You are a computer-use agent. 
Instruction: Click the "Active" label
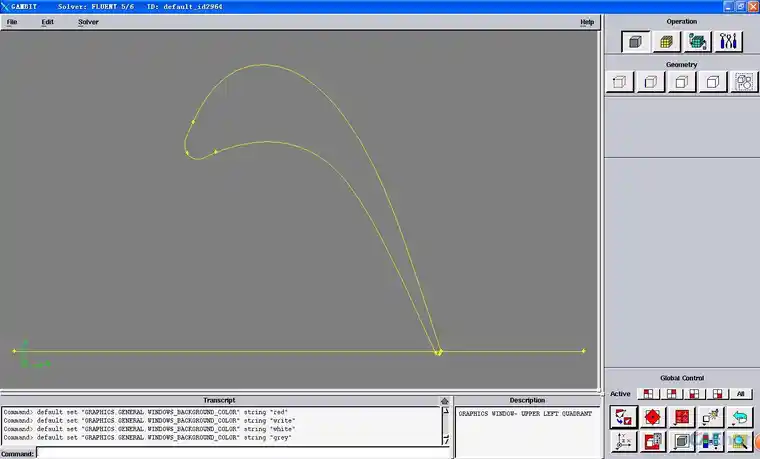click(x=620, y=394)
